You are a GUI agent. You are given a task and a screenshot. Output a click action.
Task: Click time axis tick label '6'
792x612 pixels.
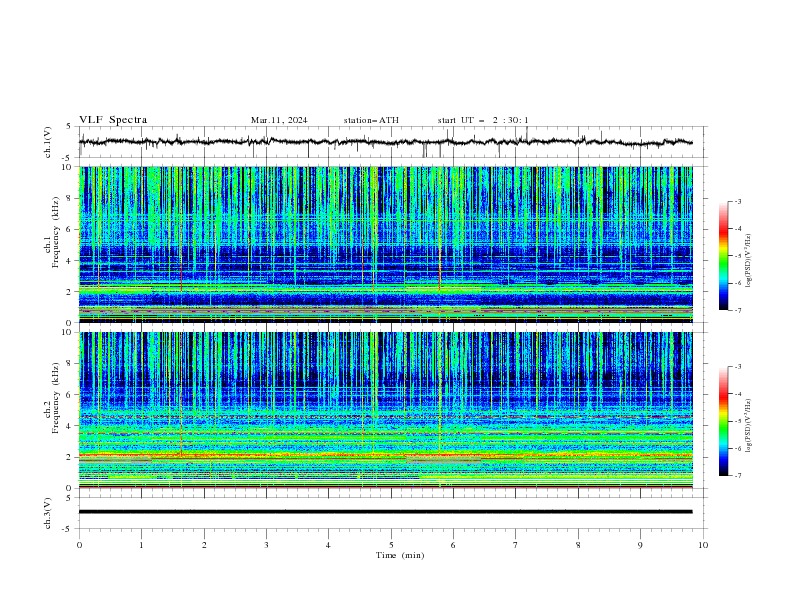click(453, 545)
